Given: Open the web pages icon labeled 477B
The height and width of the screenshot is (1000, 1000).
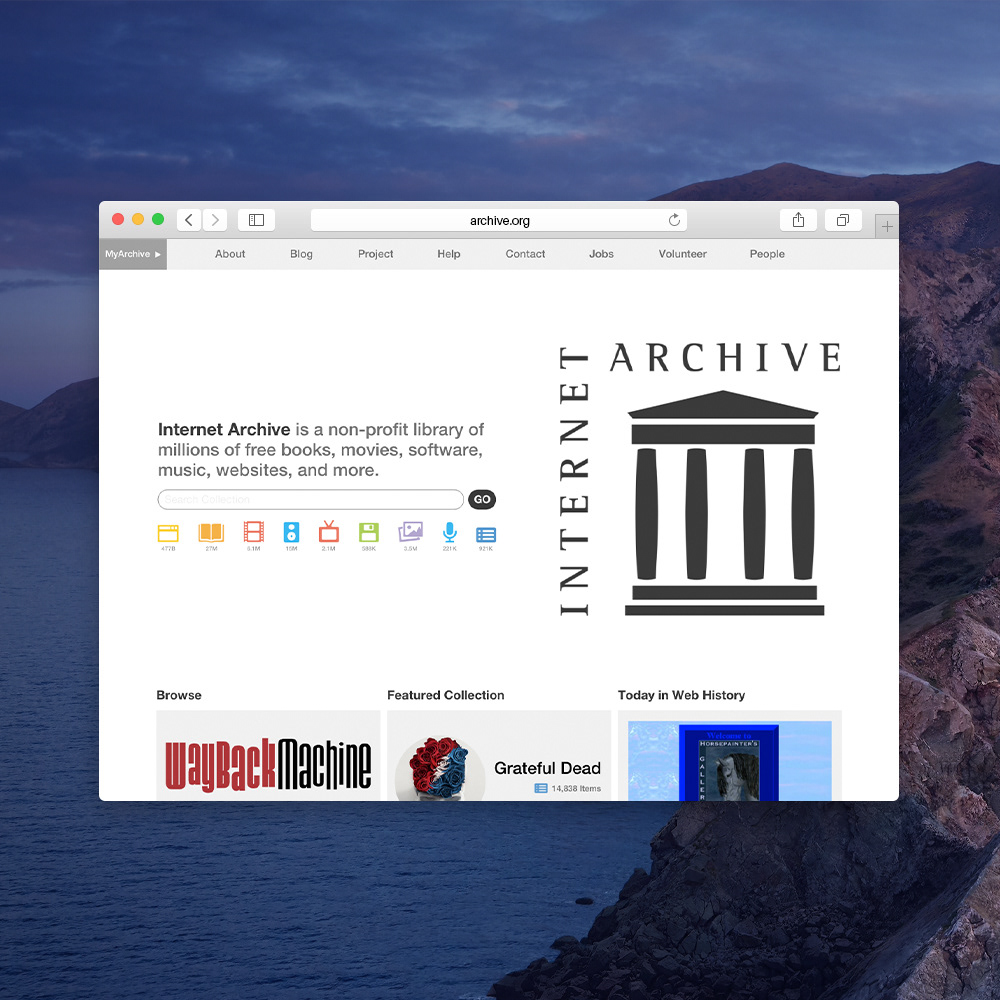Looking at the screenshot, I should (x=168, y=533).
